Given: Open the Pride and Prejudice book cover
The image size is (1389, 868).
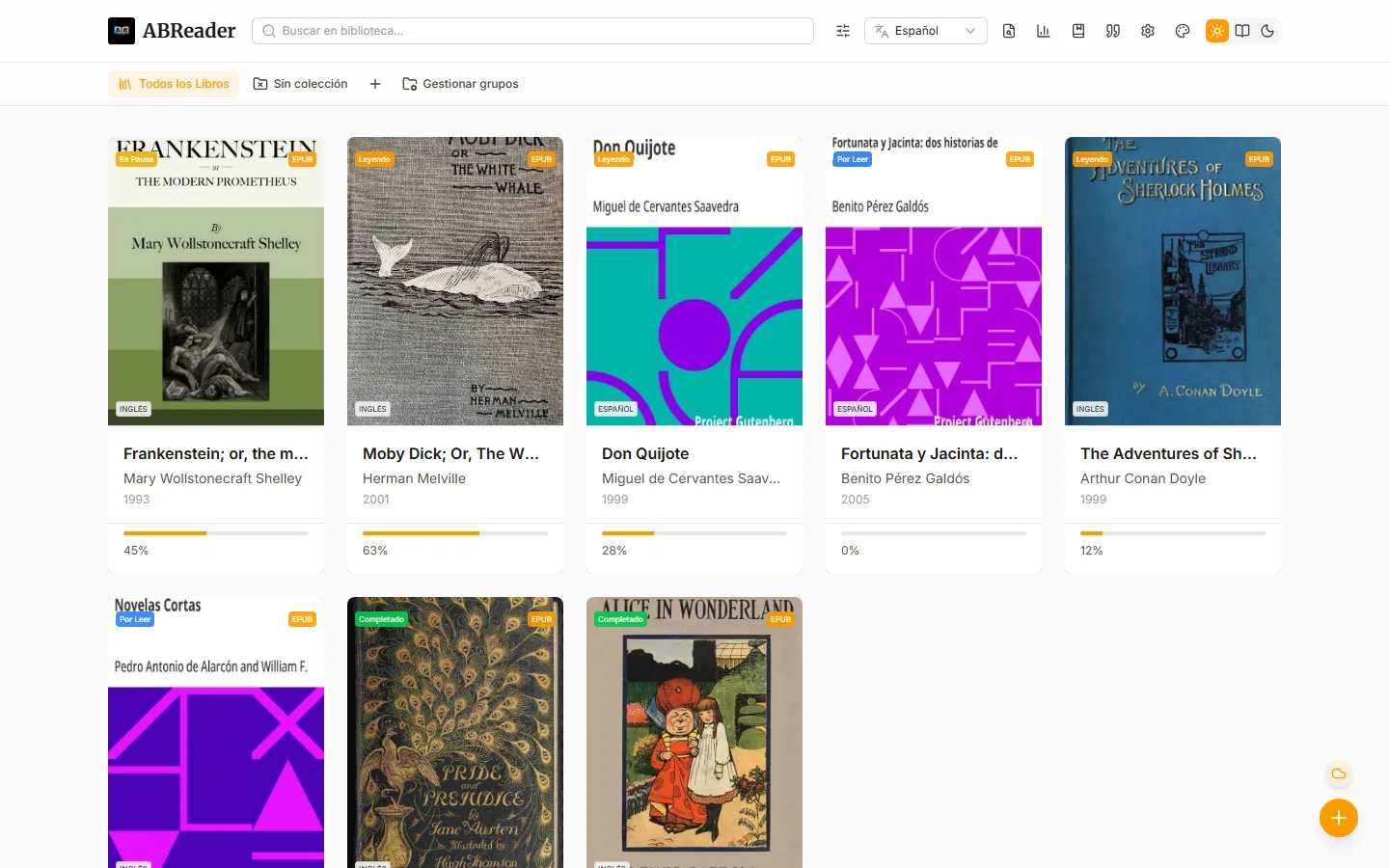Looking at the screenshot, I should (x=455, y=732).
